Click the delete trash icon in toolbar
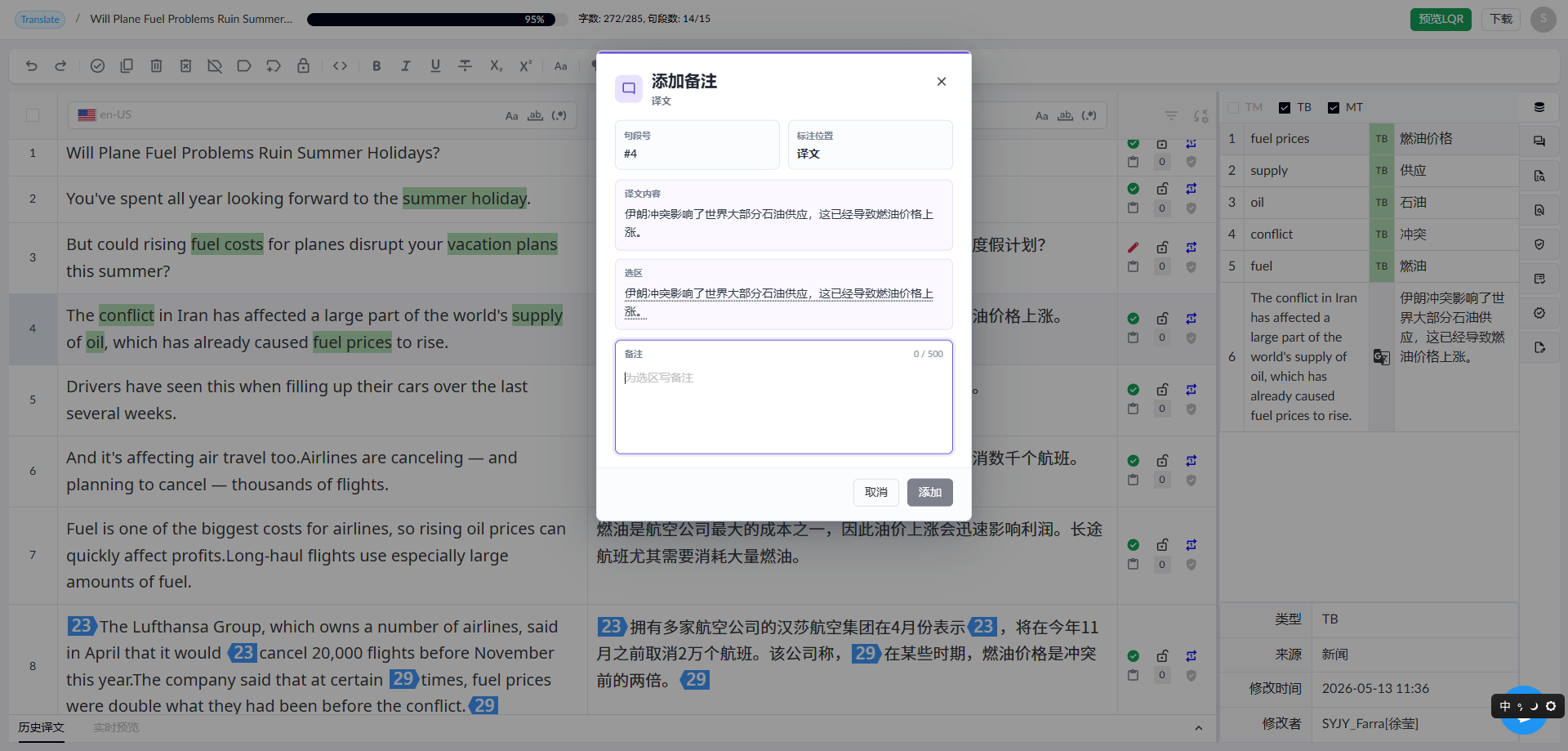The image size is (1568, 751). [156, 66]
